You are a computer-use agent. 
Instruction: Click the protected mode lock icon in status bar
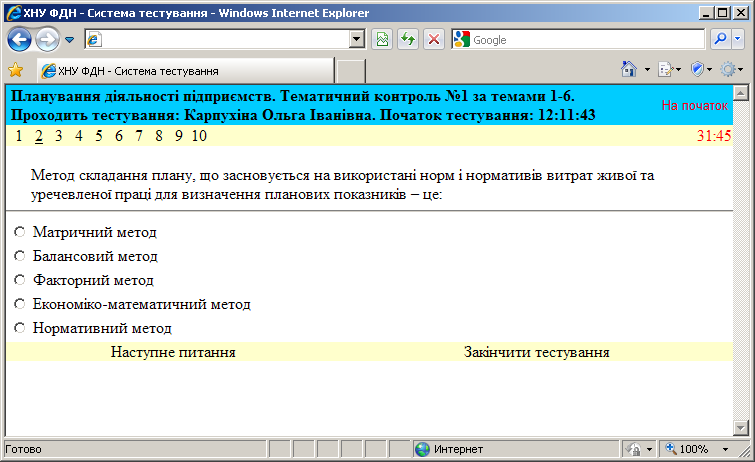[x=634, y=449]
